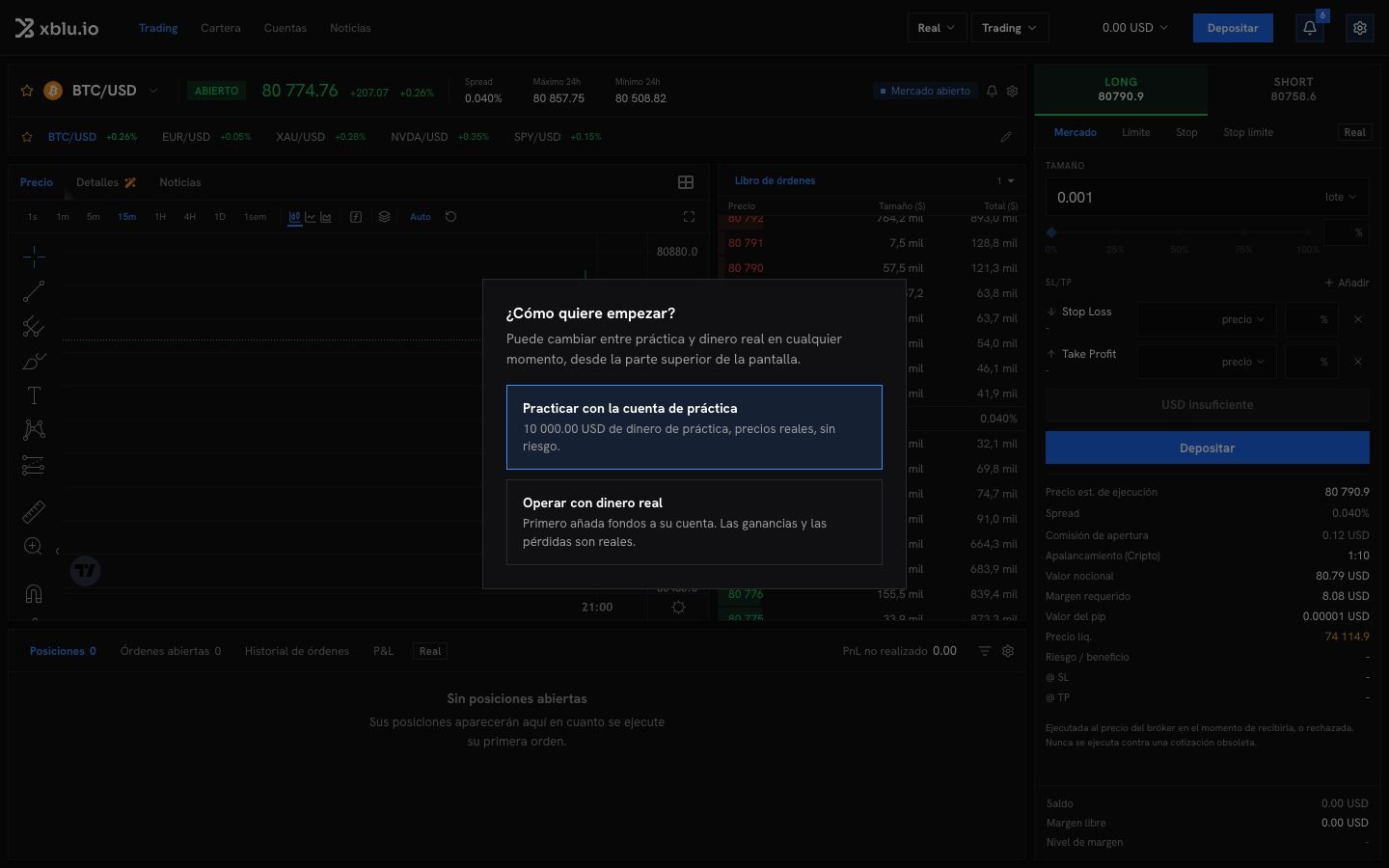This screenshot has height=868, width=1389.
Task: Open the Trading mode dropdown in the header
Action: [x=1010, y=28]
